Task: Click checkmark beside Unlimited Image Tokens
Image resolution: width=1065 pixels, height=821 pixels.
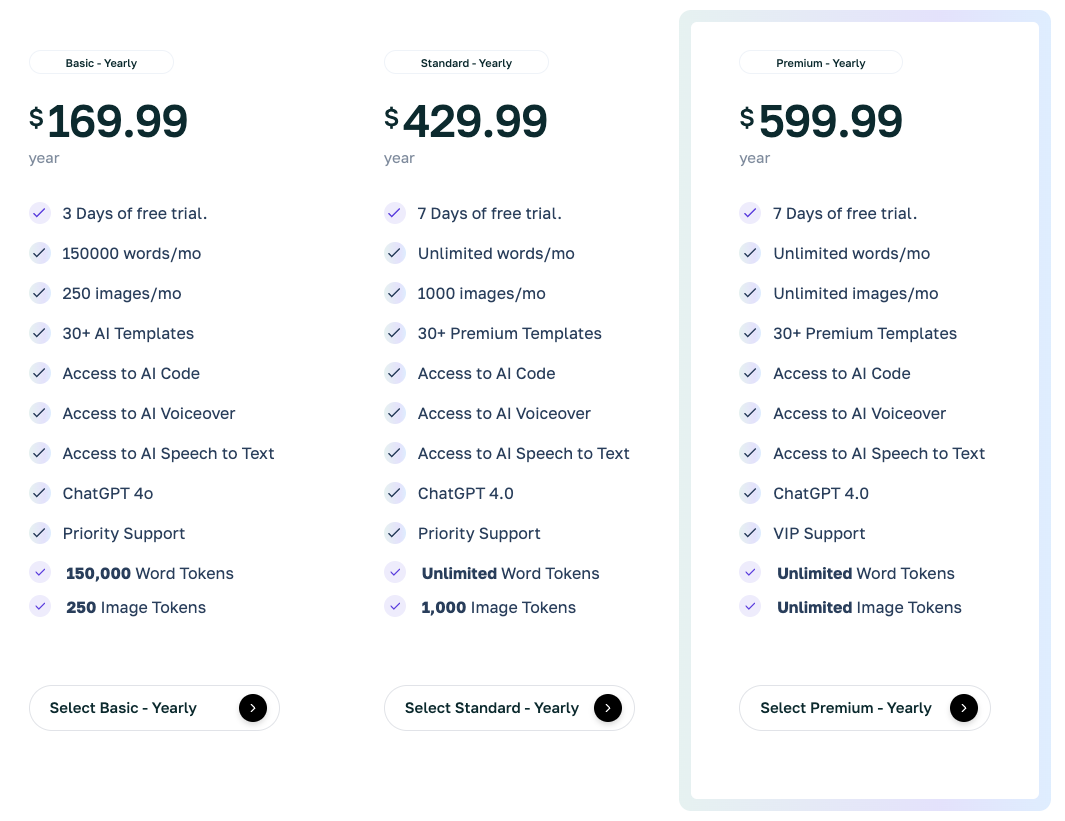Action: (x=750, y=606)
